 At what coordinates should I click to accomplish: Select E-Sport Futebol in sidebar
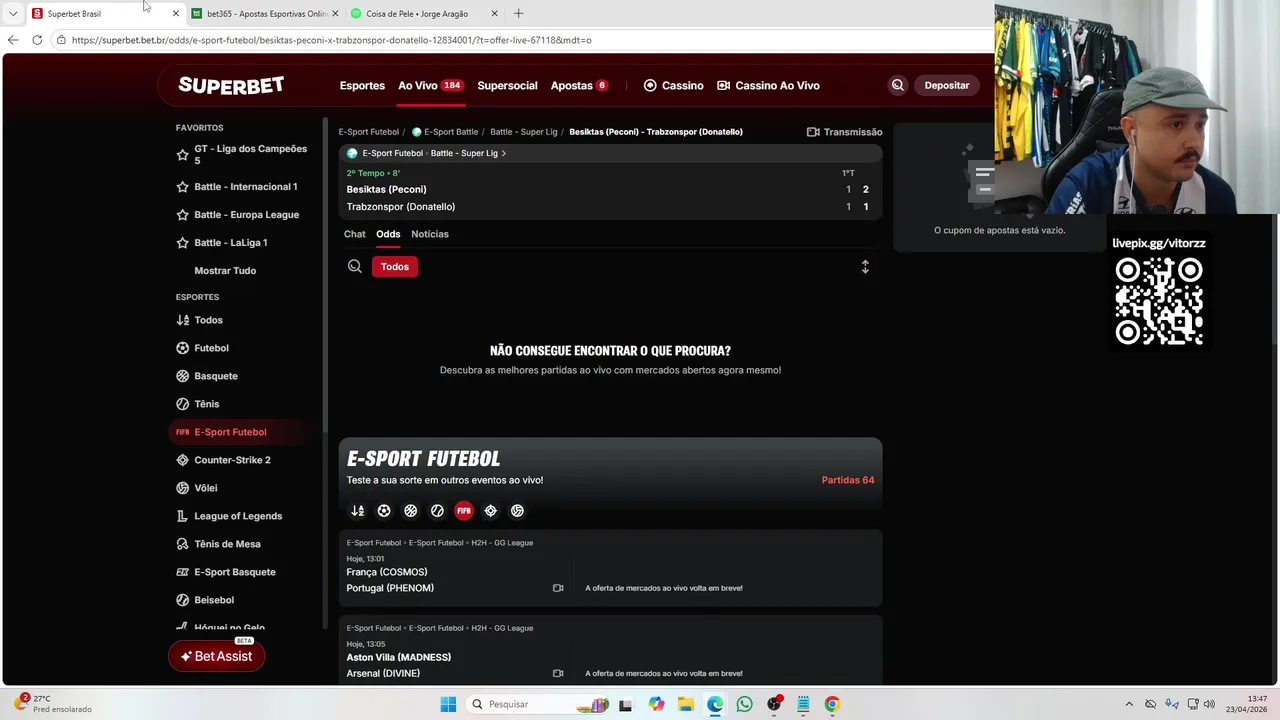pos(230,432)
